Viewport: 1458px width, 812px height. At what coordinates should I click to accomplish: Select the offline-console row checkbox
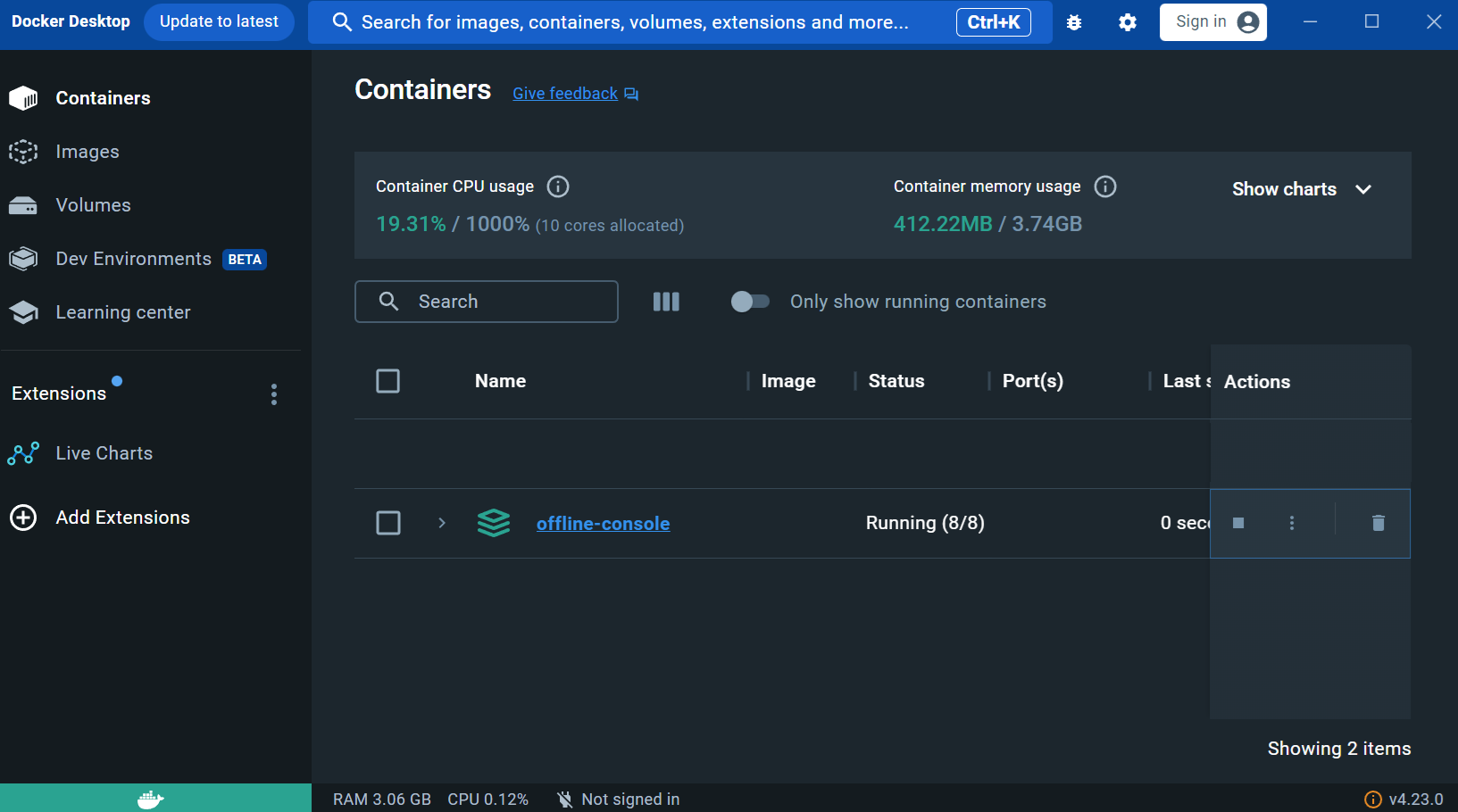tap(388, 523)
